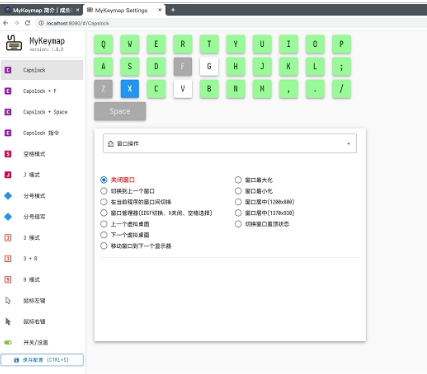
Task: Click the gray Z key button
Action: point(103,89)
